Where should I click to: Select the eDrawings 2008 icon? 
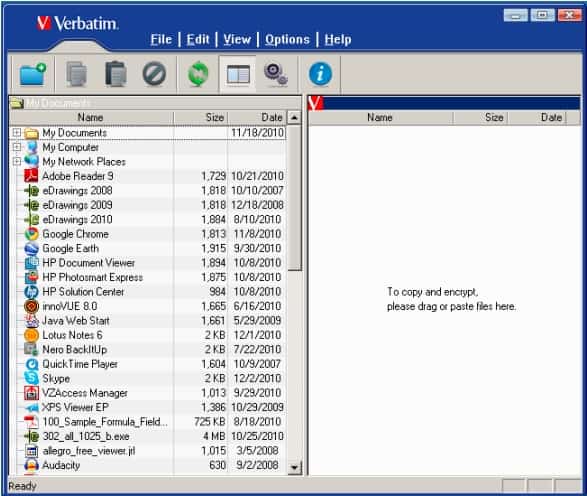point(31,191)
